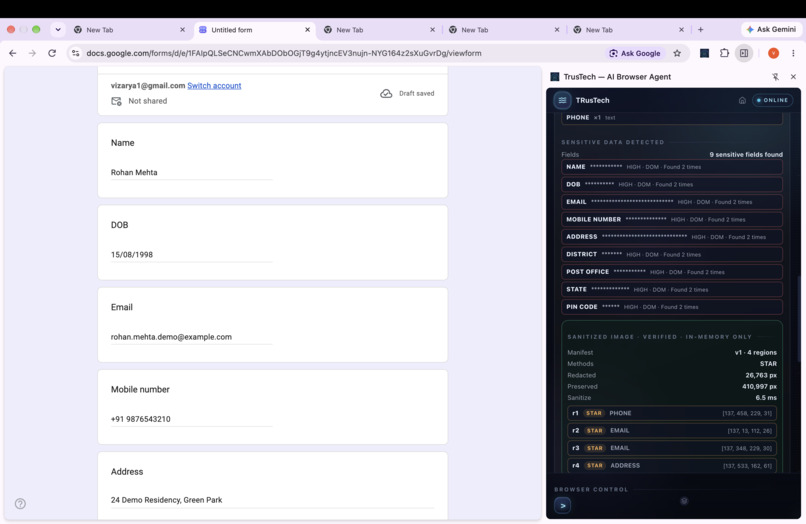Image resolution: width=806 pixels, height=524 pixels.
Task: Open TrusTech hamburger menu icon
Action: click(x=562, y=100)
